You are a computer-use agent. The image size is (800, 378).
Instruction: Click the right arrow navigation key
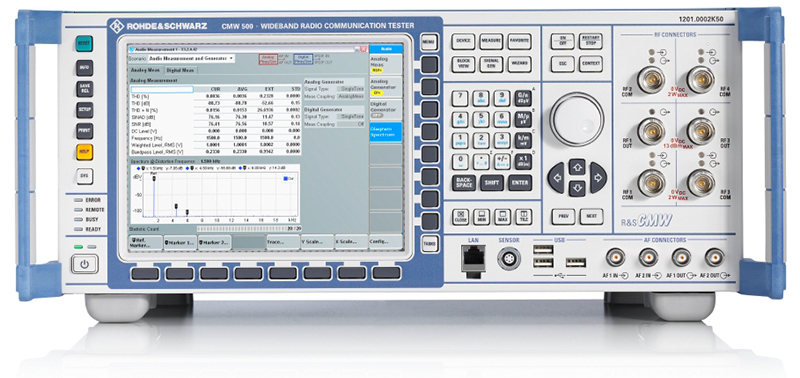(x=598, y=178)
